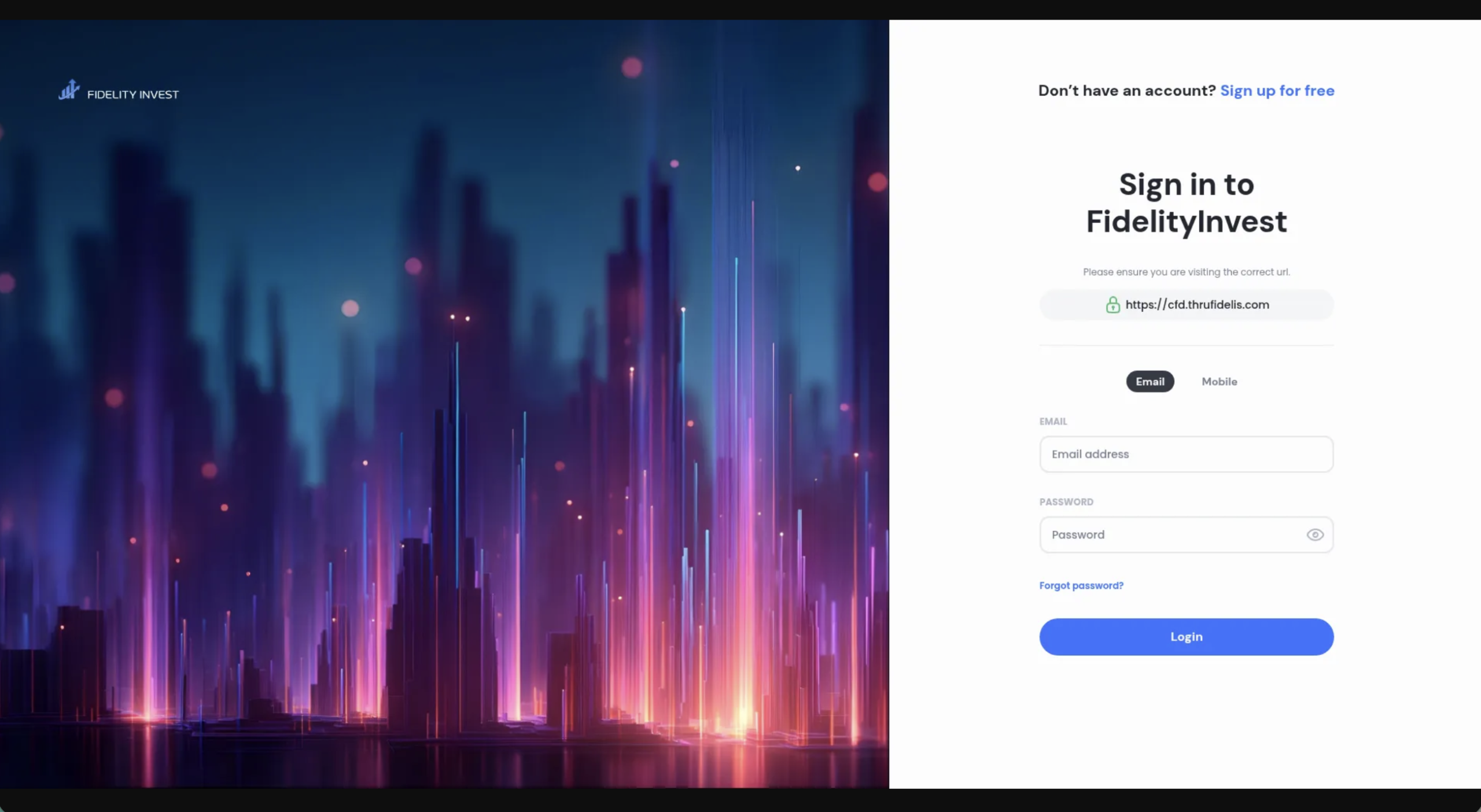Screen dimensions: 1481x812
Task: Toggle password visibility with eye icon
Action: click(1314, 535)
